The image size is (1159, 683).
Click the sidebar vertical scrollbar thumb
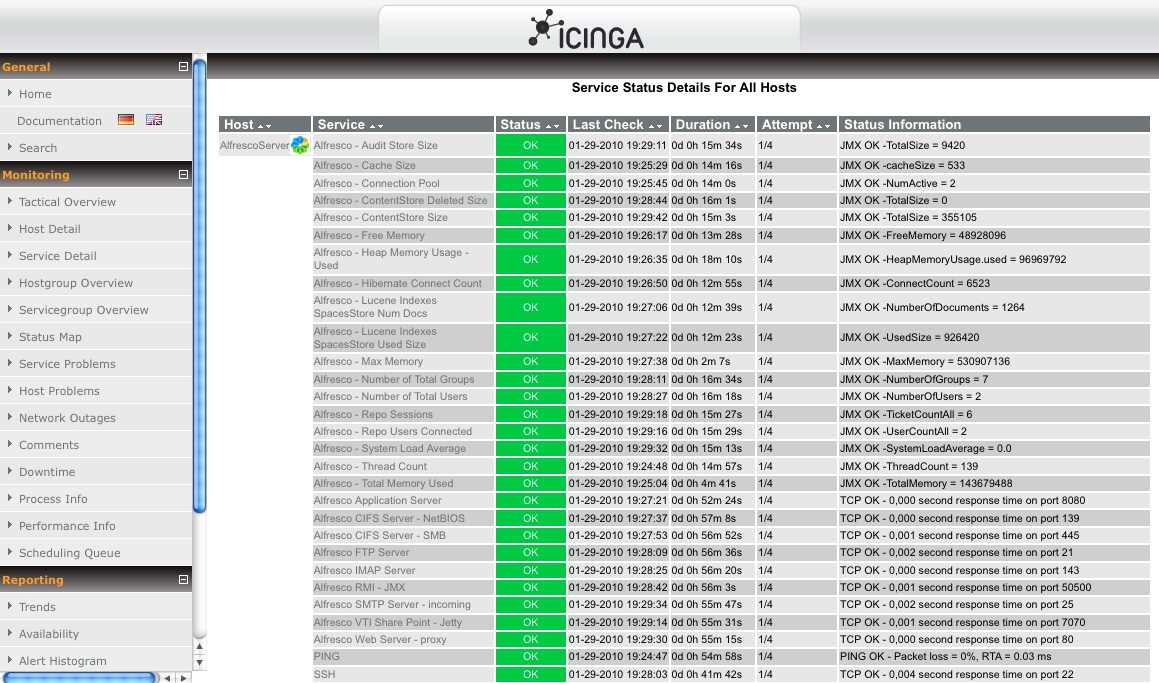199,284
